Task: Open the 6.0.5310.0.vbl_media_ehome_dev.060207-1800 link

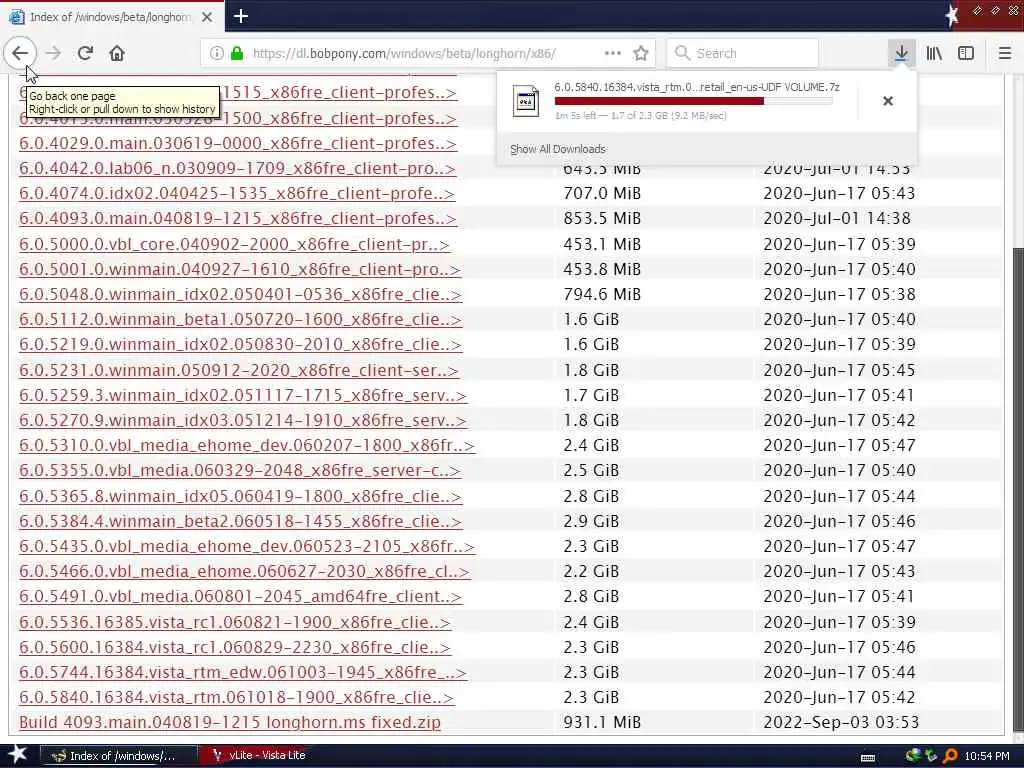Action: 247,445
